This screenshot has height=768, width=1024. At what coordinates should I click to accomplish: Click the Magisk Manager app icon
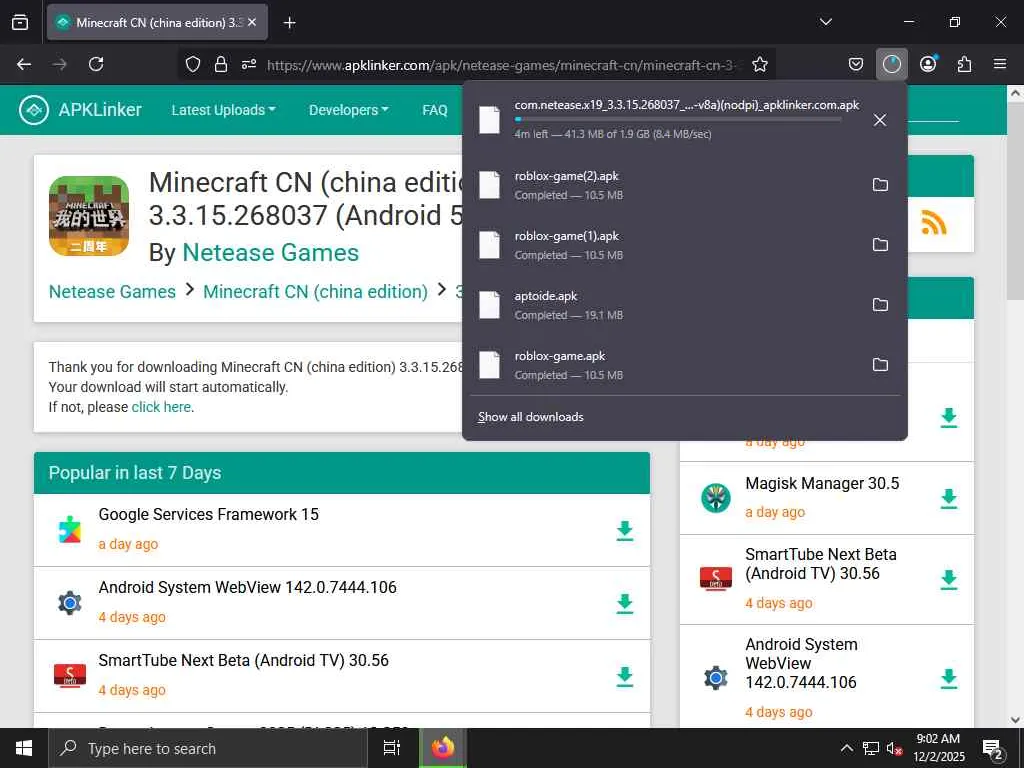tap(716, 498)
